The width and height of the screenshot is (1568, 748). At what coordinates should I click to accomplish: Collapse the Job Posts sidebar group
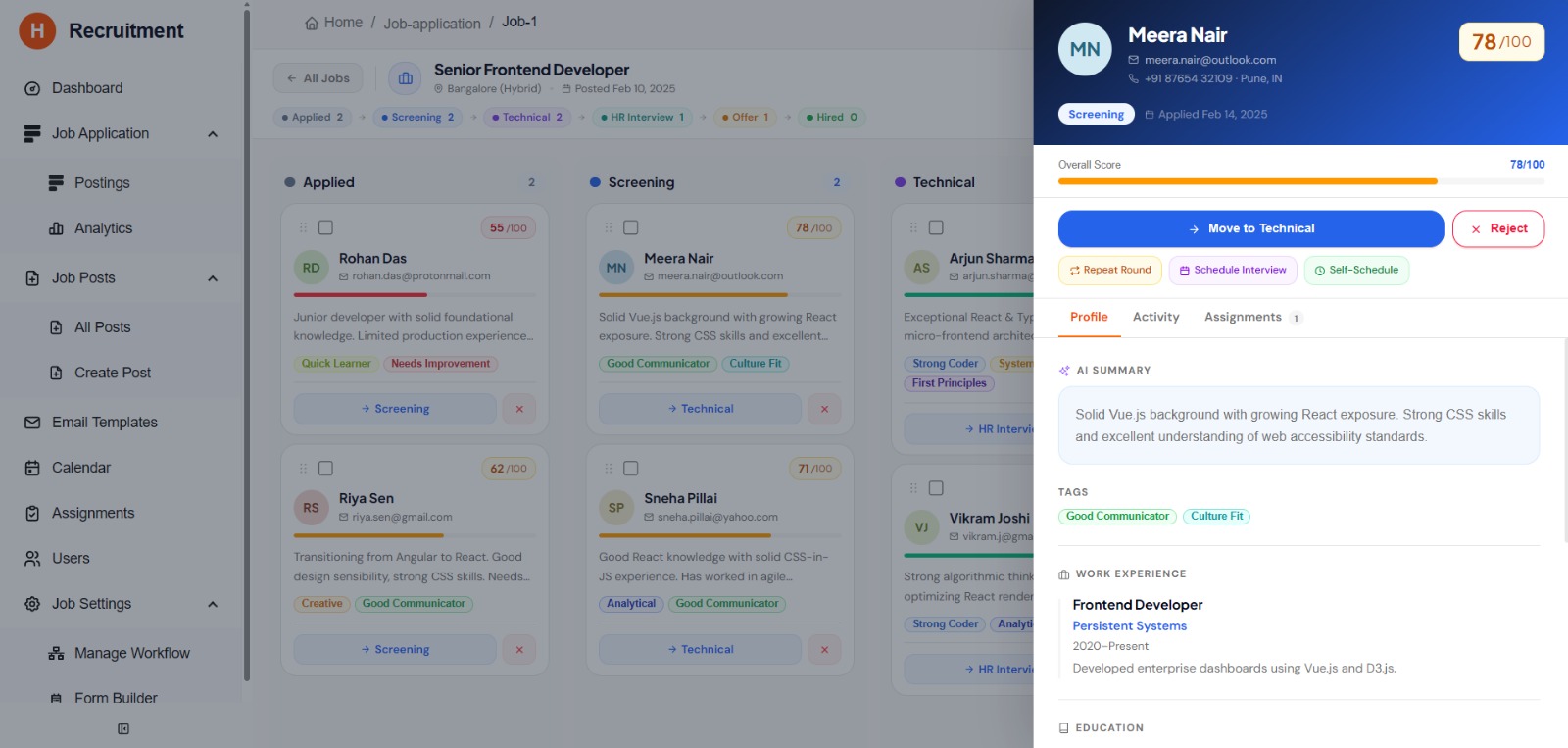click(x=213, y=278)
